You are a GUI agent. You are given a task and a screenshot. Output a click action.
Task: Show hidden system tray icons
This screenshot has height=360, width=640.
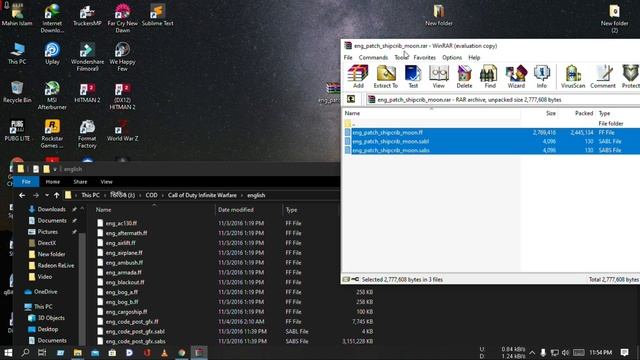point(532,353)
